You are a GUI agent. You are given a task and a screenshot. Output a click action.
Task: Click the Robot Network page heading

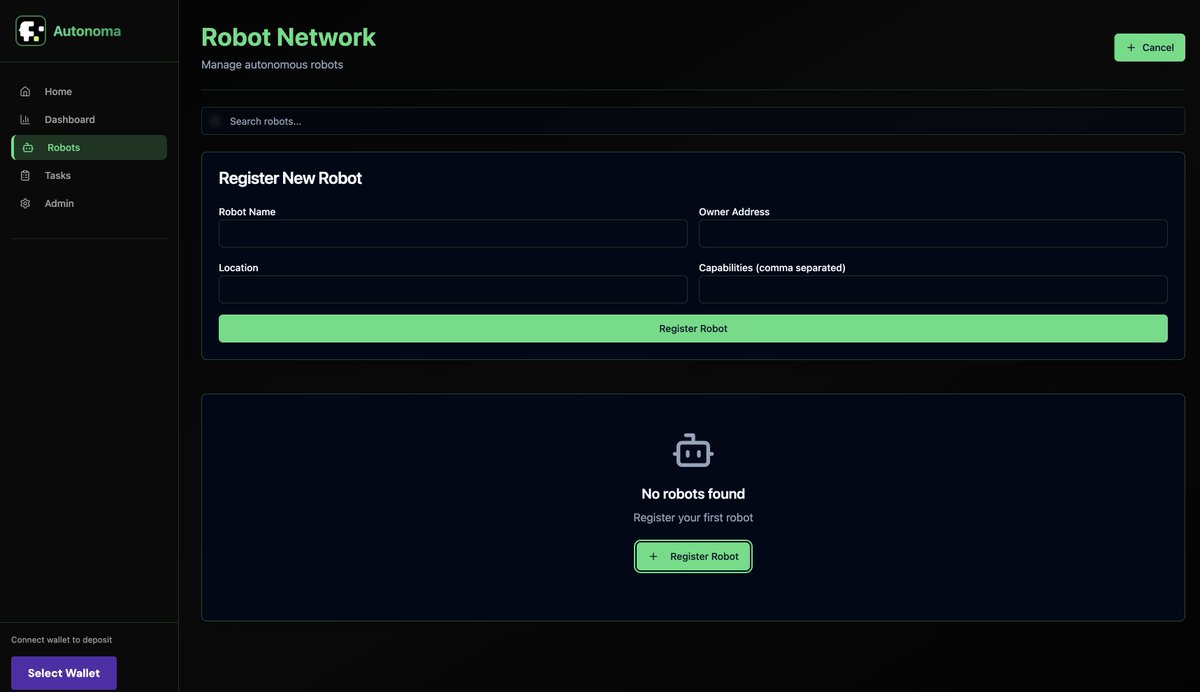click(x=289, y=37)
